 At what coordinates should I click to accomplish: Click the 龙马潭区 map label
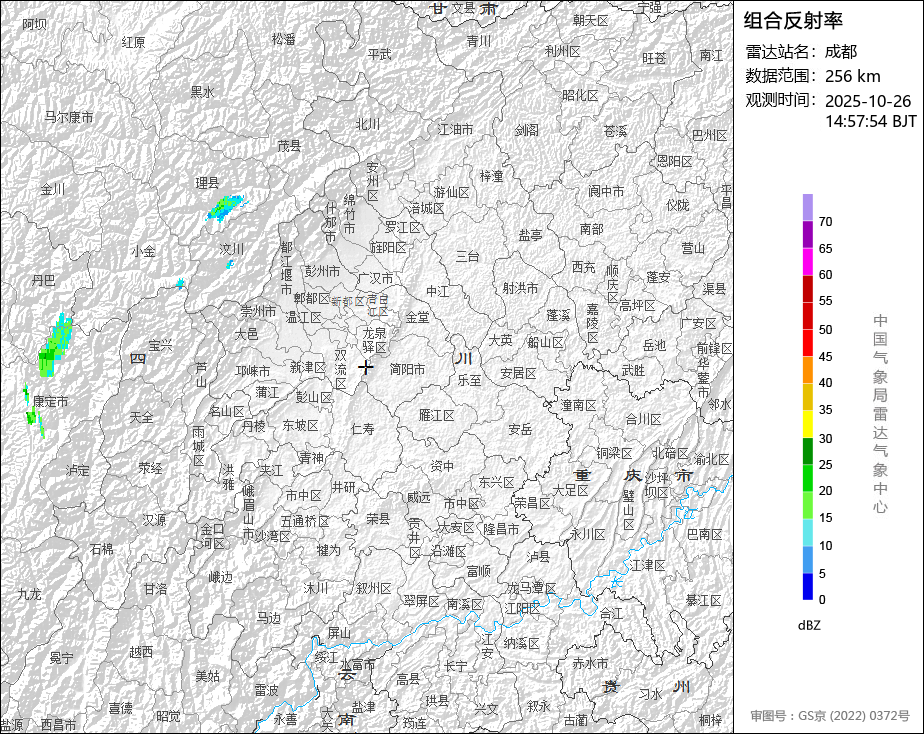click(x=532, y=588)
